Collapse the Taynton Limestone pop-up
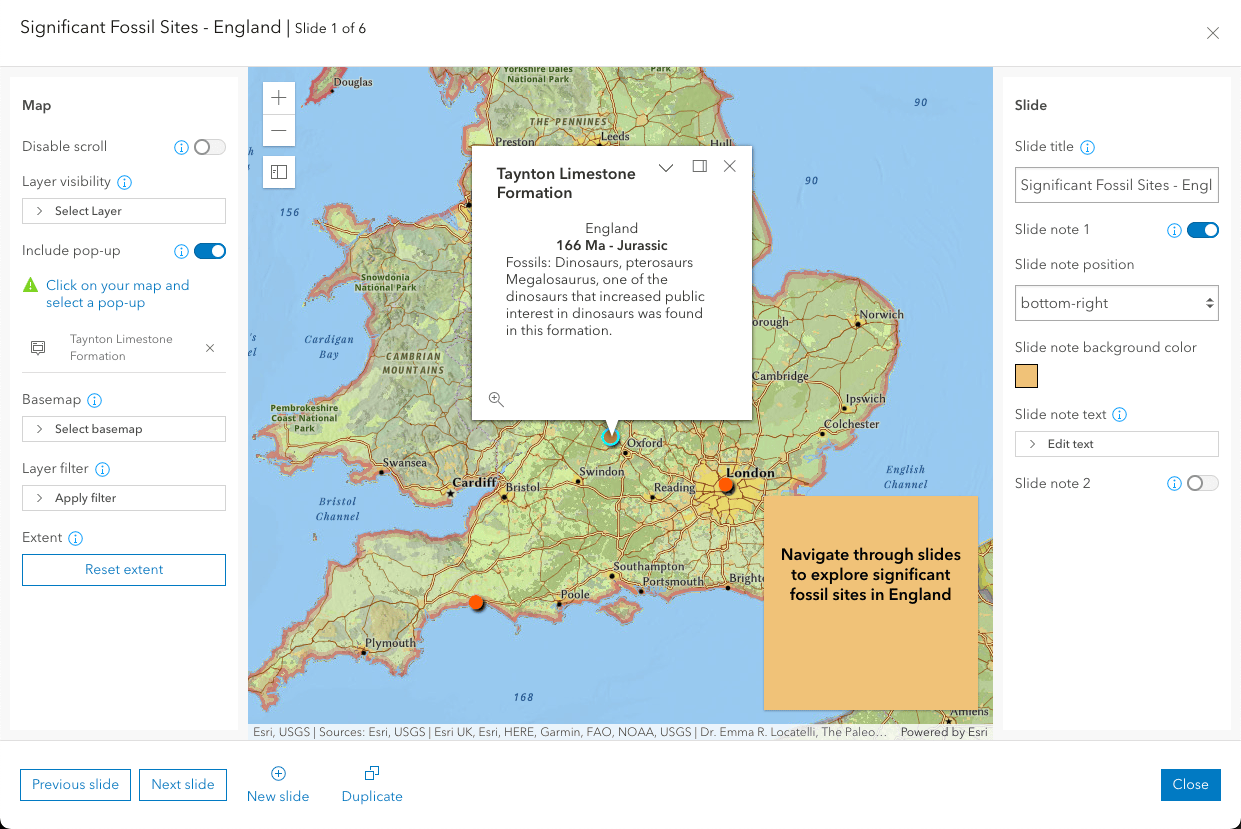 [666, 167]
